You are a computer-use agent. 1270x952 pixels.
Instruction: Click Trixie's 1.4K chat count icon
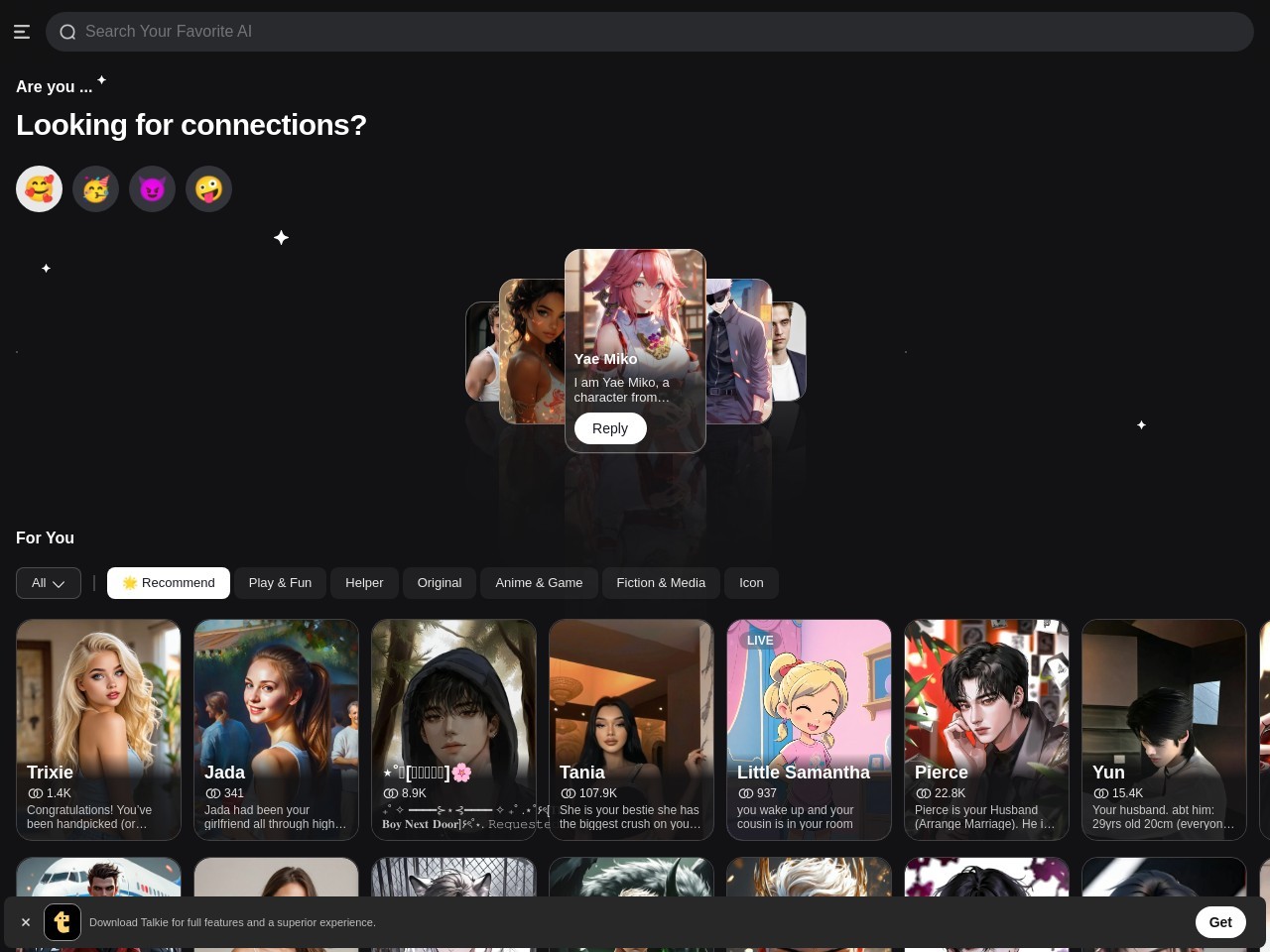pos(36,793)
